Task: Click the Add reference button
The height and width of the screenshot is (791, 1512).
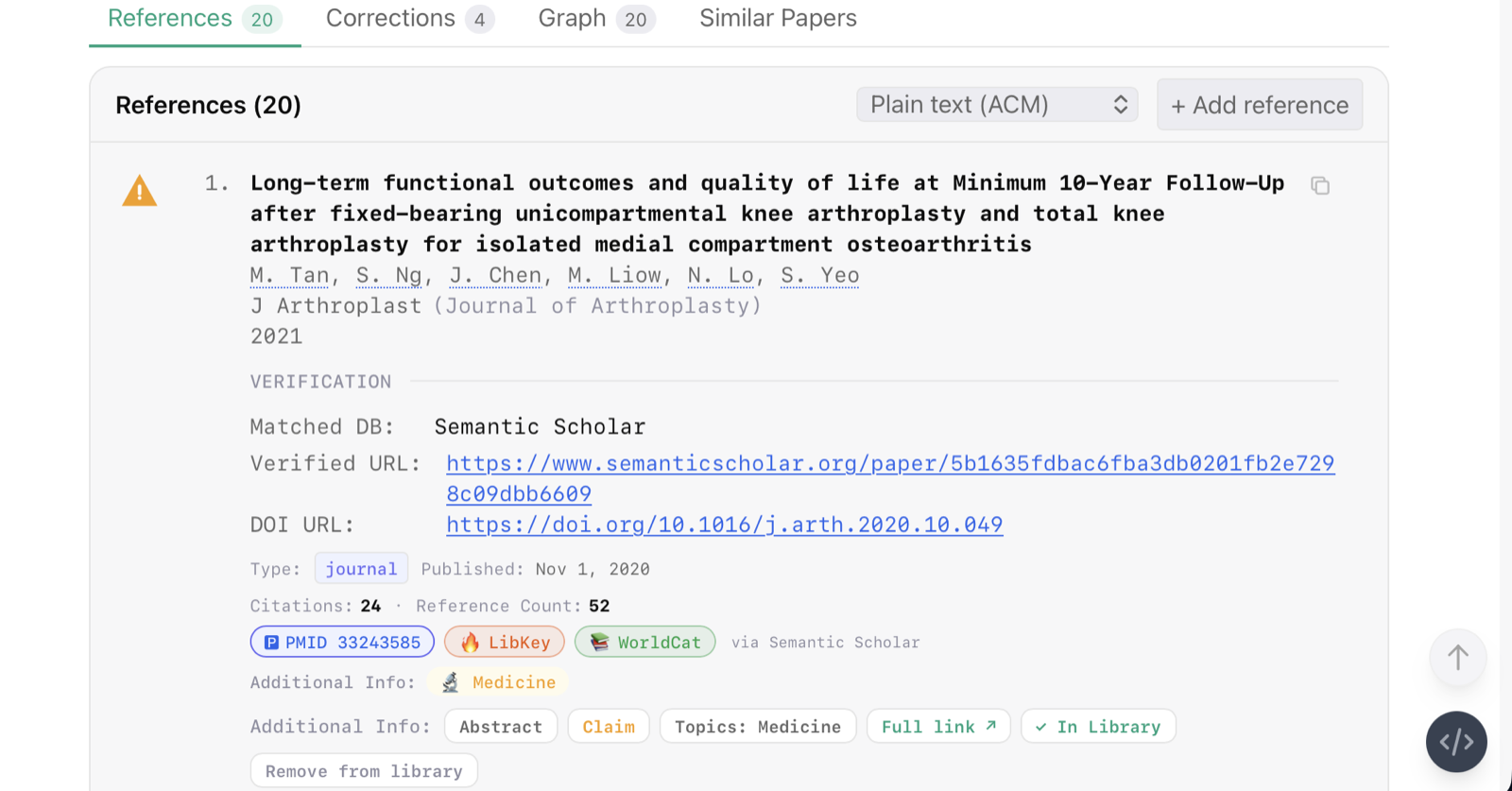Action: pyautogui.click(x=1260, y=105)
